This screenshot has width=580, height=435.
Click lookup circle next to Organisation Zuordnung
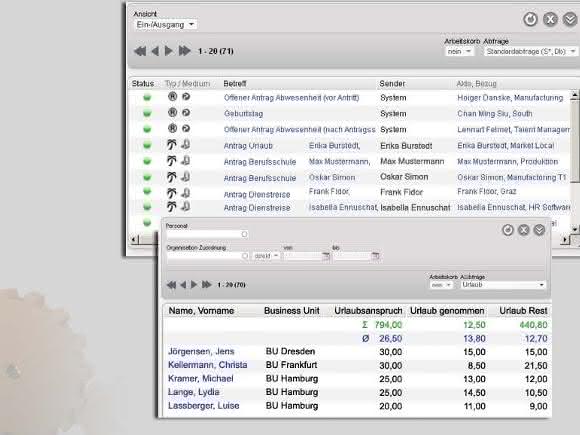(245, 256)
